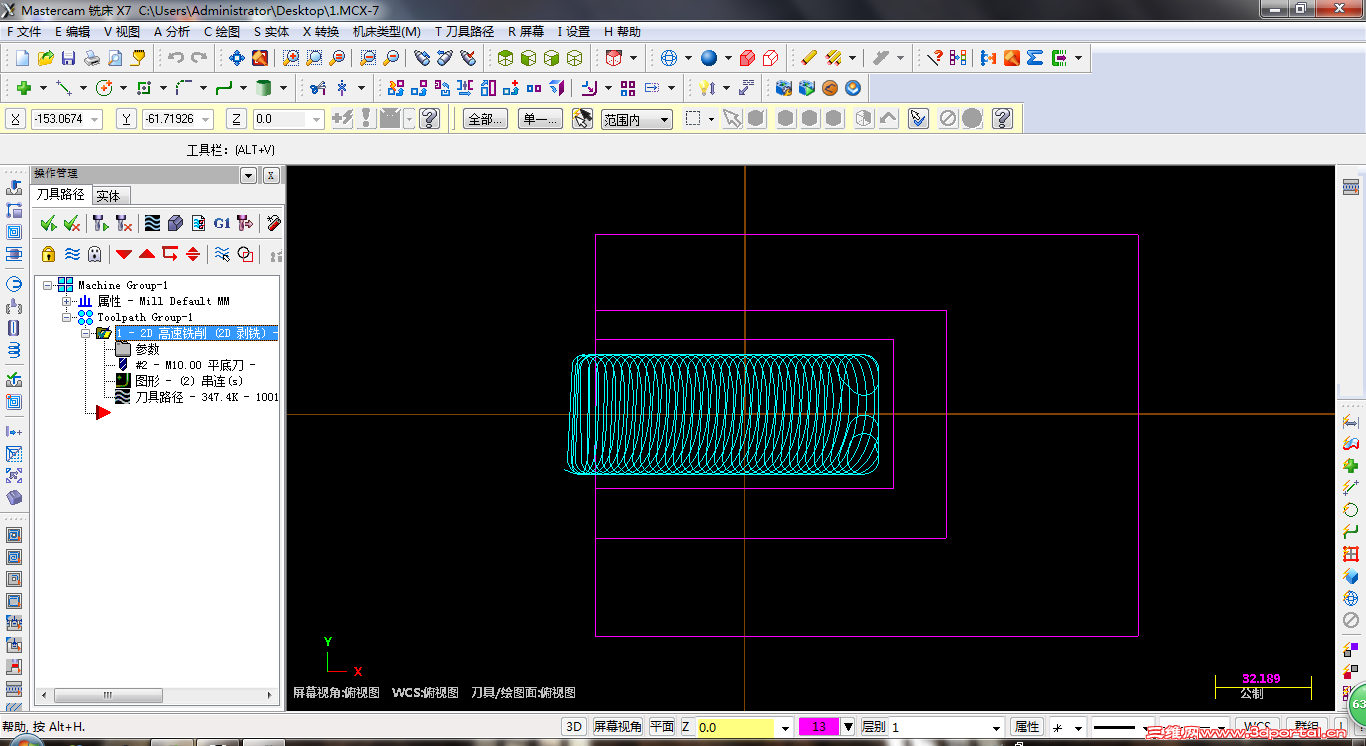Click the Print icon in toolbar
The image size is (1366, 746).
coord(91,58)
